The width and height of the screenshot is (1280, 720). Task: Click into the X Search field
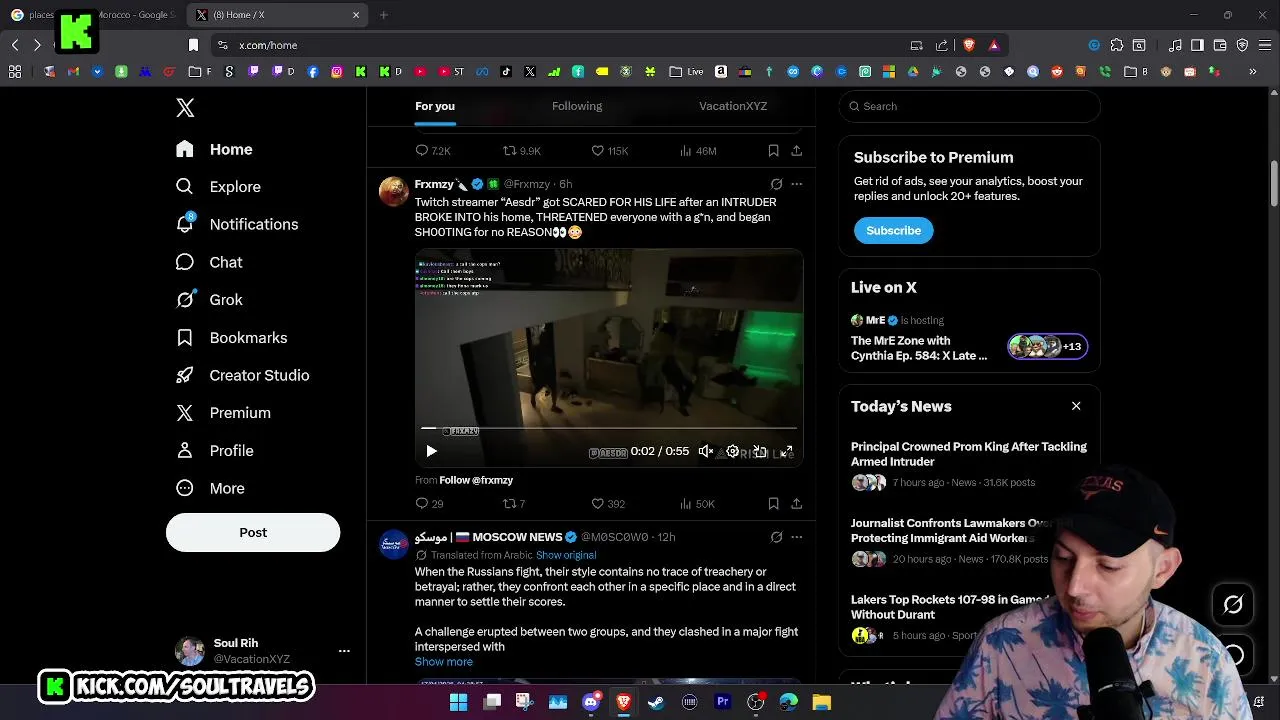coord(969,106)
